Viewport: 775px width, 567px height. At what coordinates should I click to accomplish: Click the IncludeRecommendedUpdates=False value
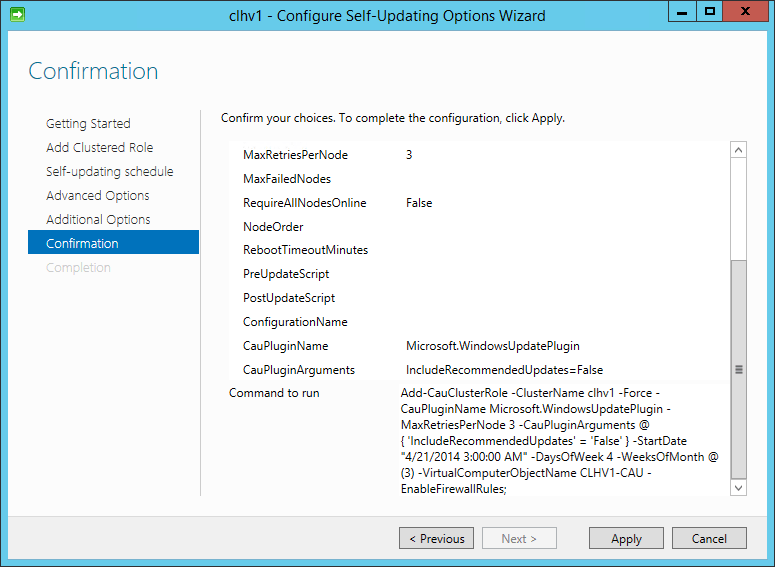(504, 370)
